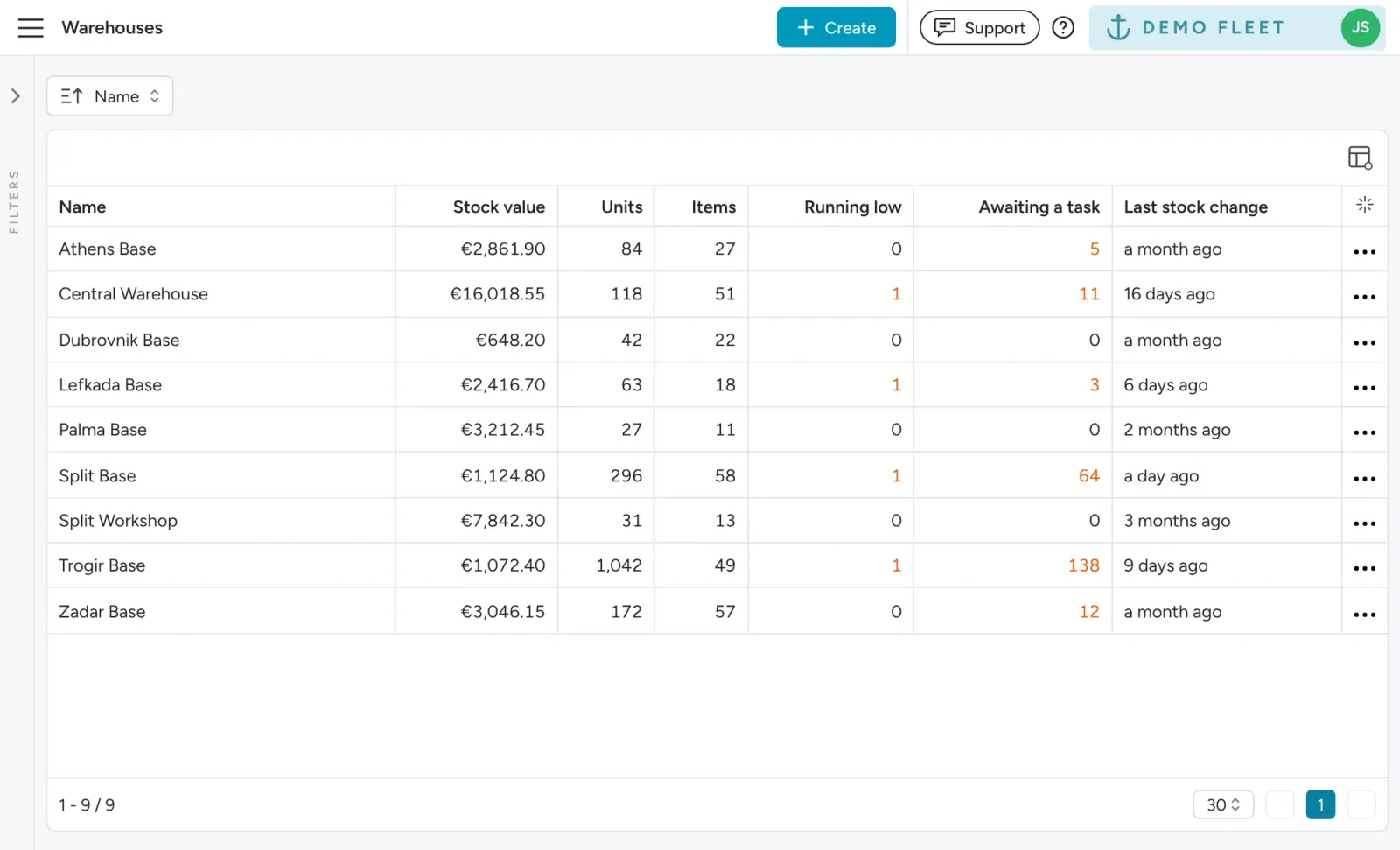
Task: Click the Items column header
Action: 713,207
